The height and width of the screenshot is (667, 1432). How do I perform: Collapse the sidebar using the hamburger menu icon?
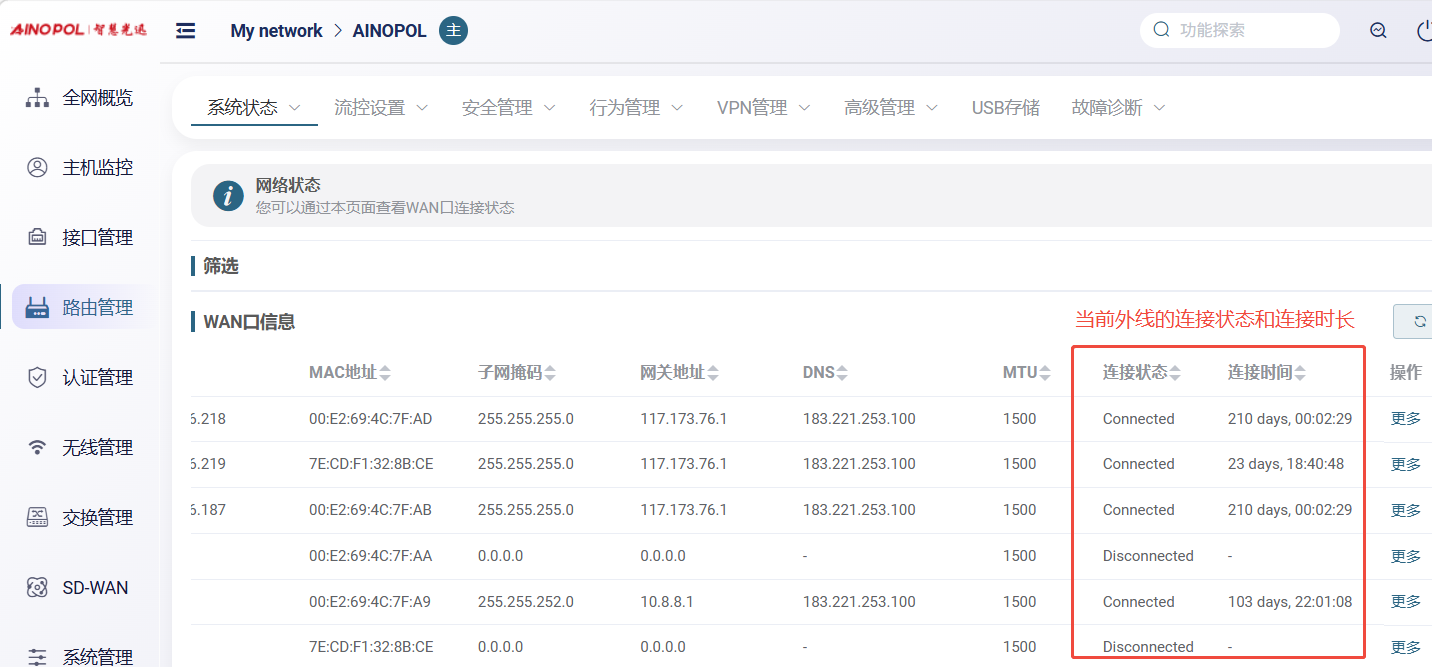pyautogui.click(x=185, y=31)
